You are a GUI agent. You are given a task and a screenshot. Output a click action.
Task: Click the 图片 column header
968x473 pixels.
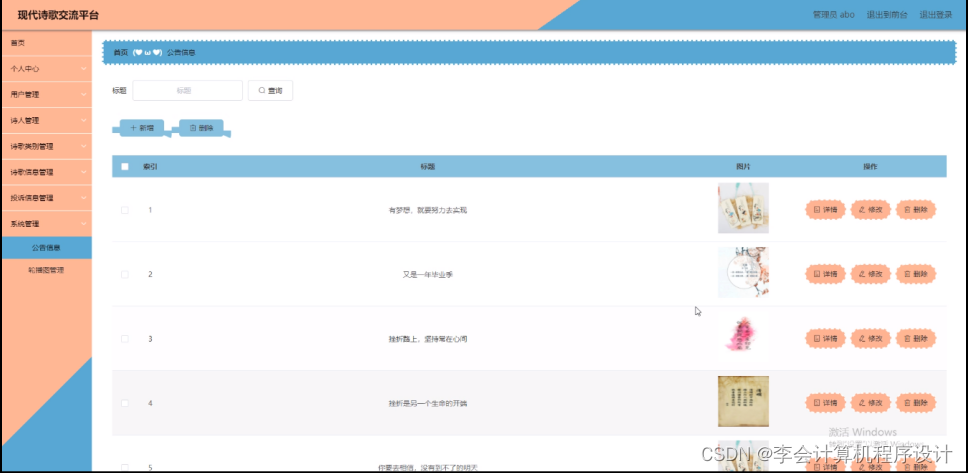pyautogui.click(x=743, y=167)
